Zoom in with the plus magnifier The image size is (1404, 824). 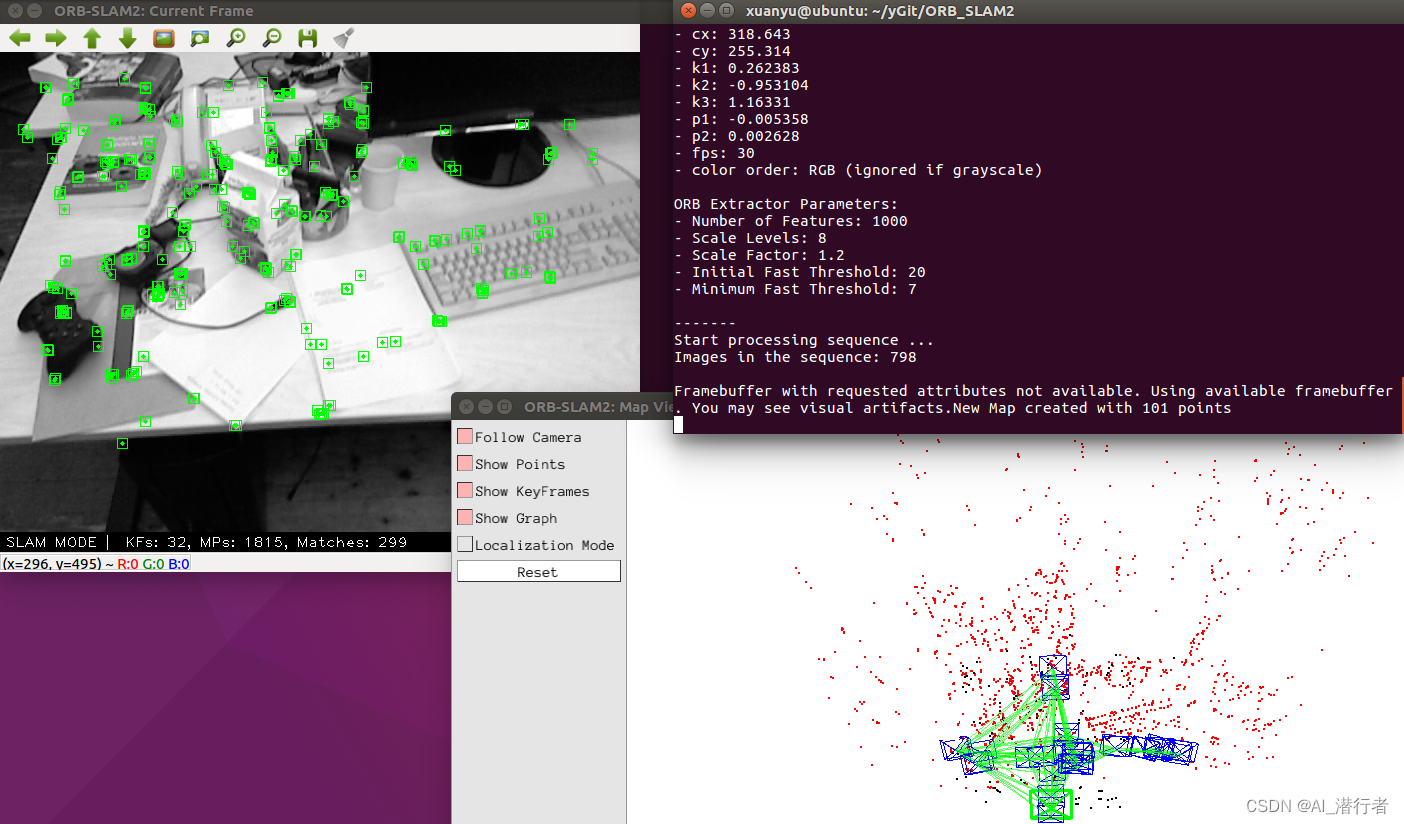click(x=236, y=38)
